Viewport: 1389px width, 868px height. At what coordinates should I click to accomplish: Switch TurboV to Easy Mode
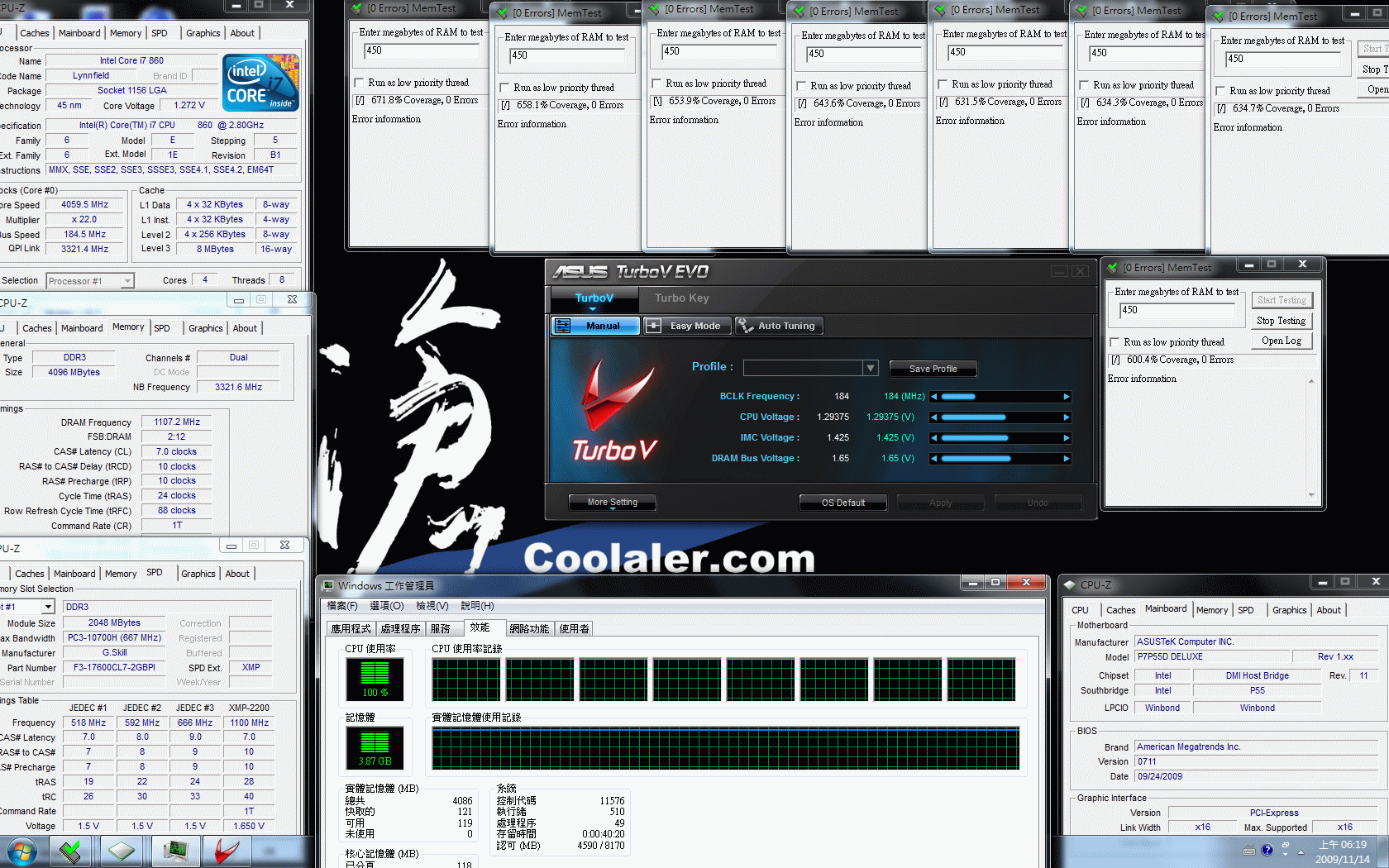[x=687, y=326]
